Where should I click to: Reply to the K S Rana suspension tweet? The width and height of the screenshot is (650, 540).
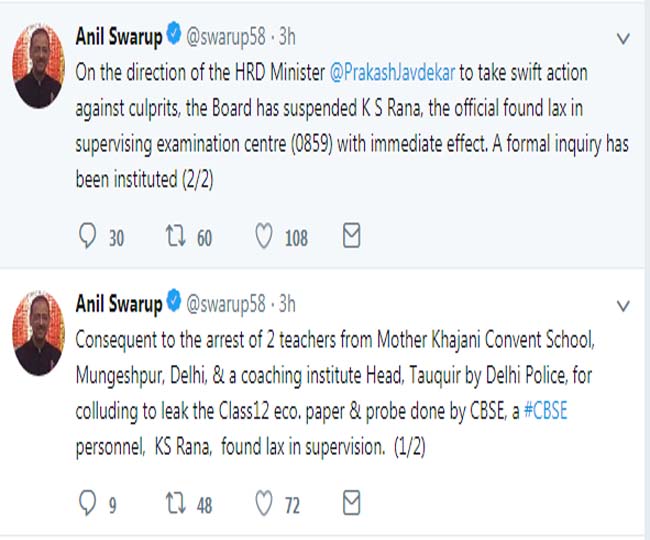(86, 237)
